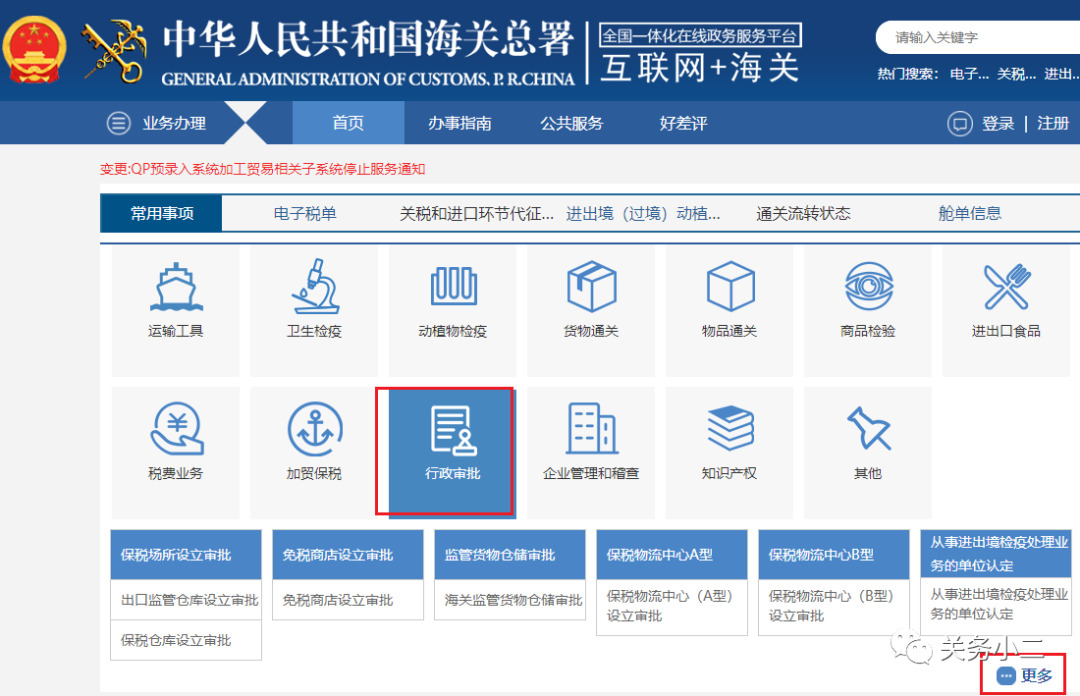
Task: Open the 进出口食品 fork and knife icon
Action: (1006, 288)
